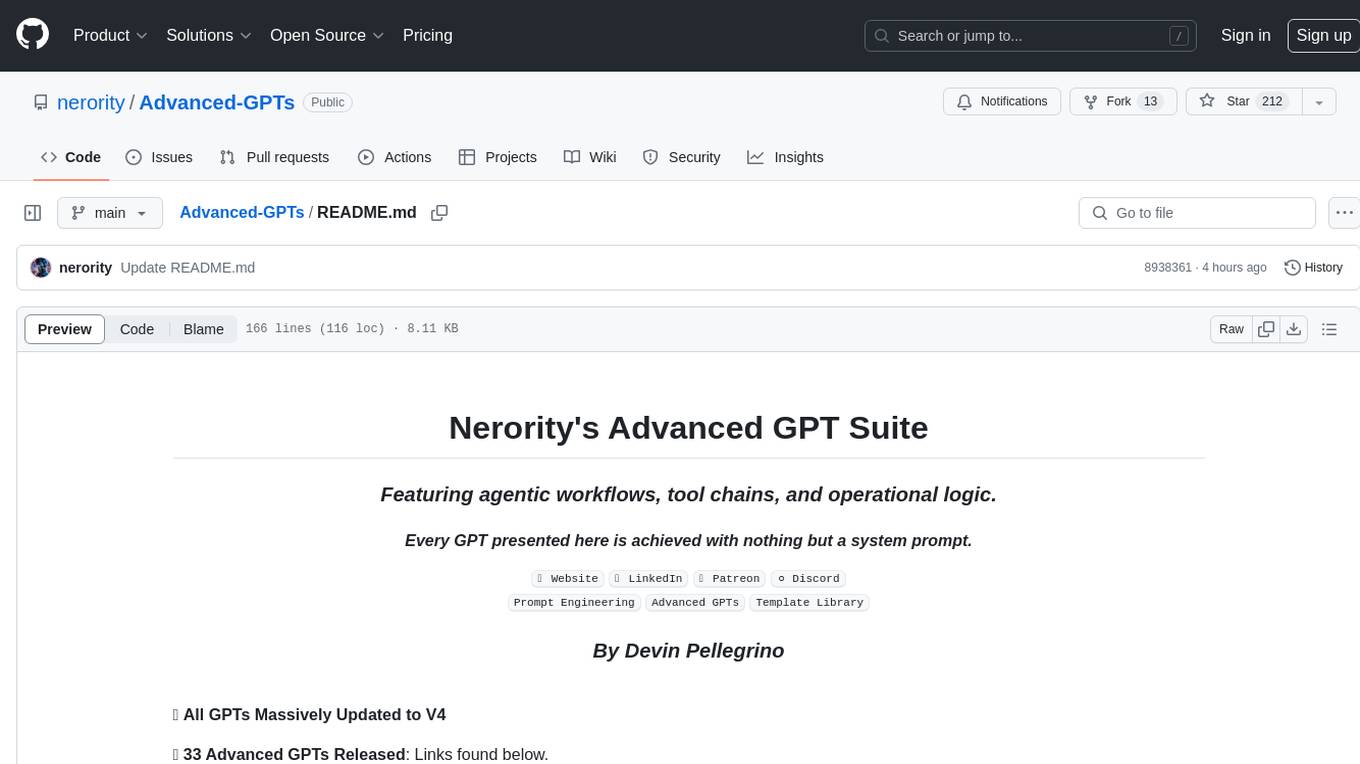Viewport: 1360px width, 764px height.
Task: Click the Sign up button
Action: pyautogui.click(x=1323, y=35)
